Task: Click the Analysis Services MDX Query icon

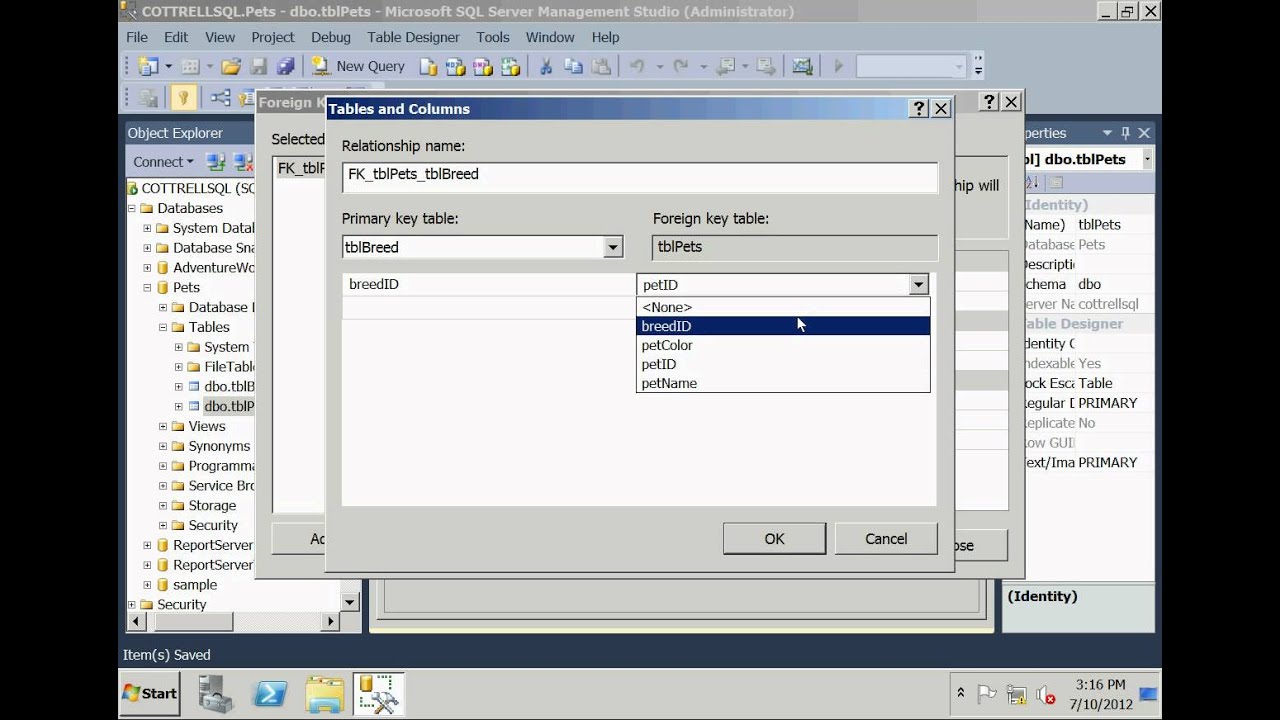Action: click(456, 66)
